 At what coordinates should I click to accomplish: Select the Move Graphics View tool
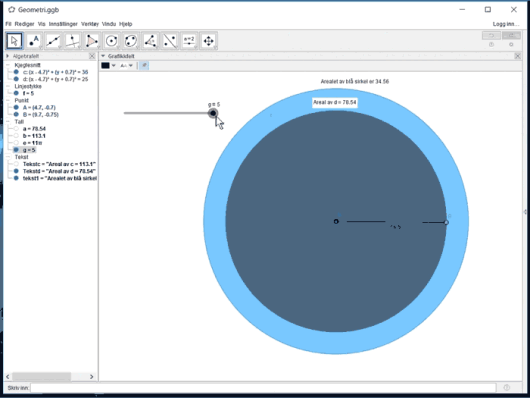coord(209,41)
